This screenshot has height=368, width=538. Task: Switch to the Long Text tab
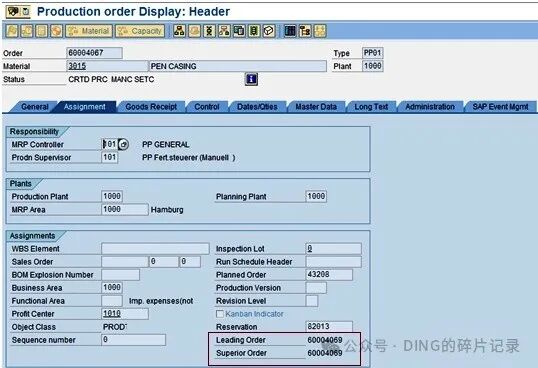[x=371, y=107]
